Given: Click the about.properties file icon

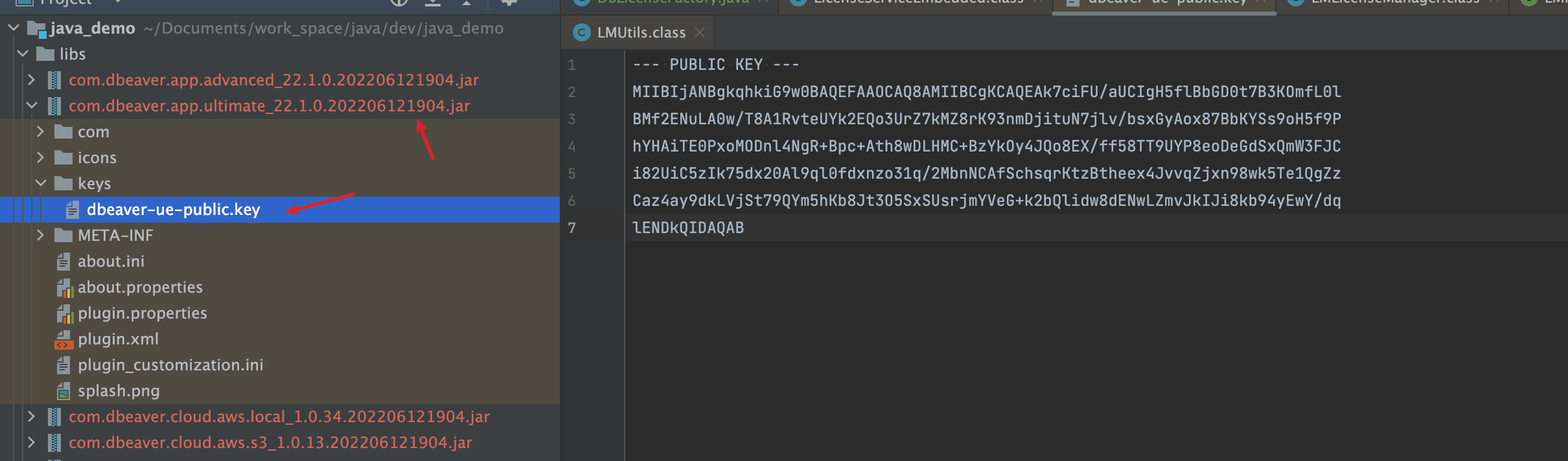Looking at the screenshot, I should (64, 287).
